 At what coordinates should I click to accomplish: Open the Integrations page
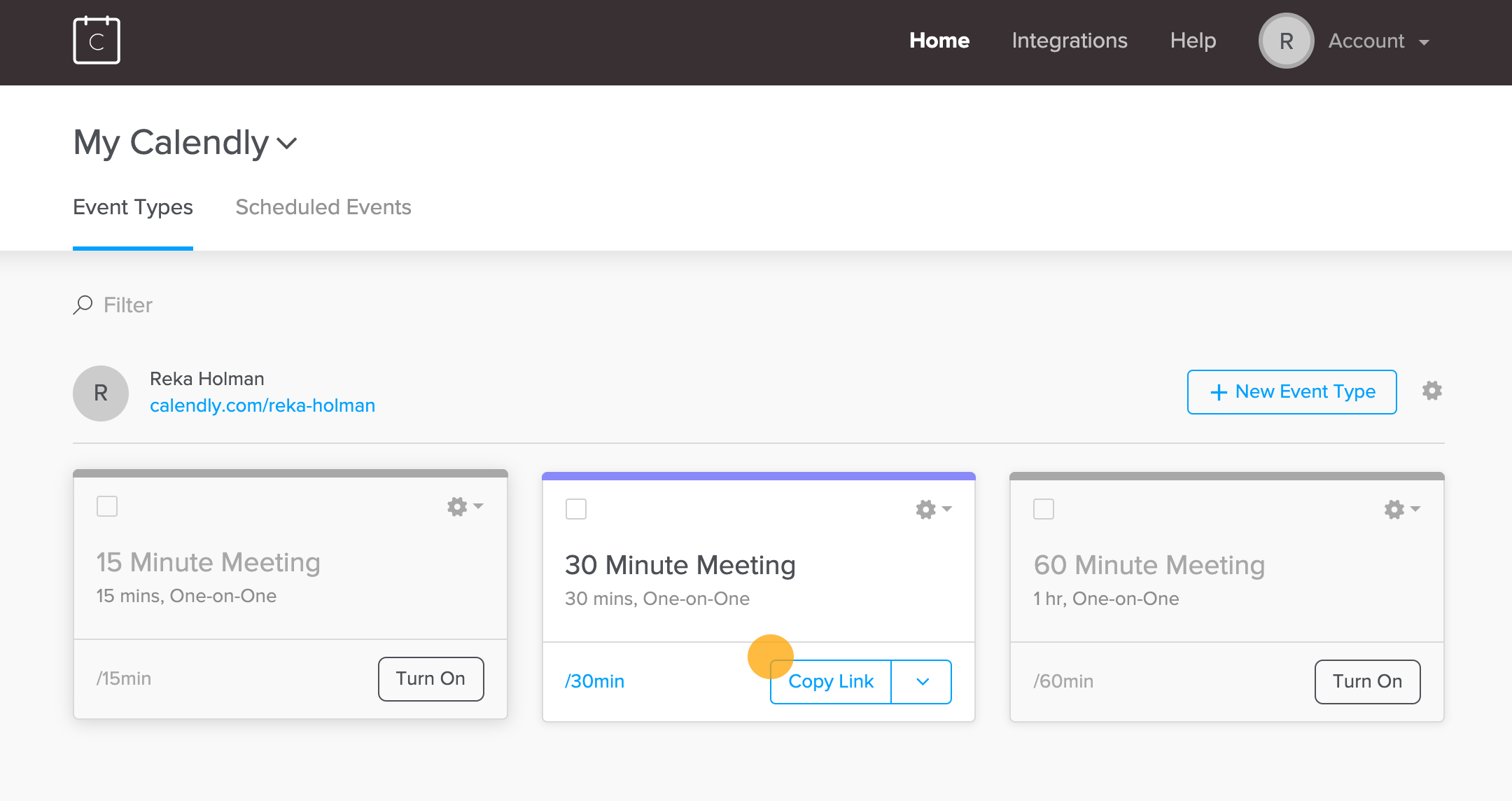pos(1070,41)
